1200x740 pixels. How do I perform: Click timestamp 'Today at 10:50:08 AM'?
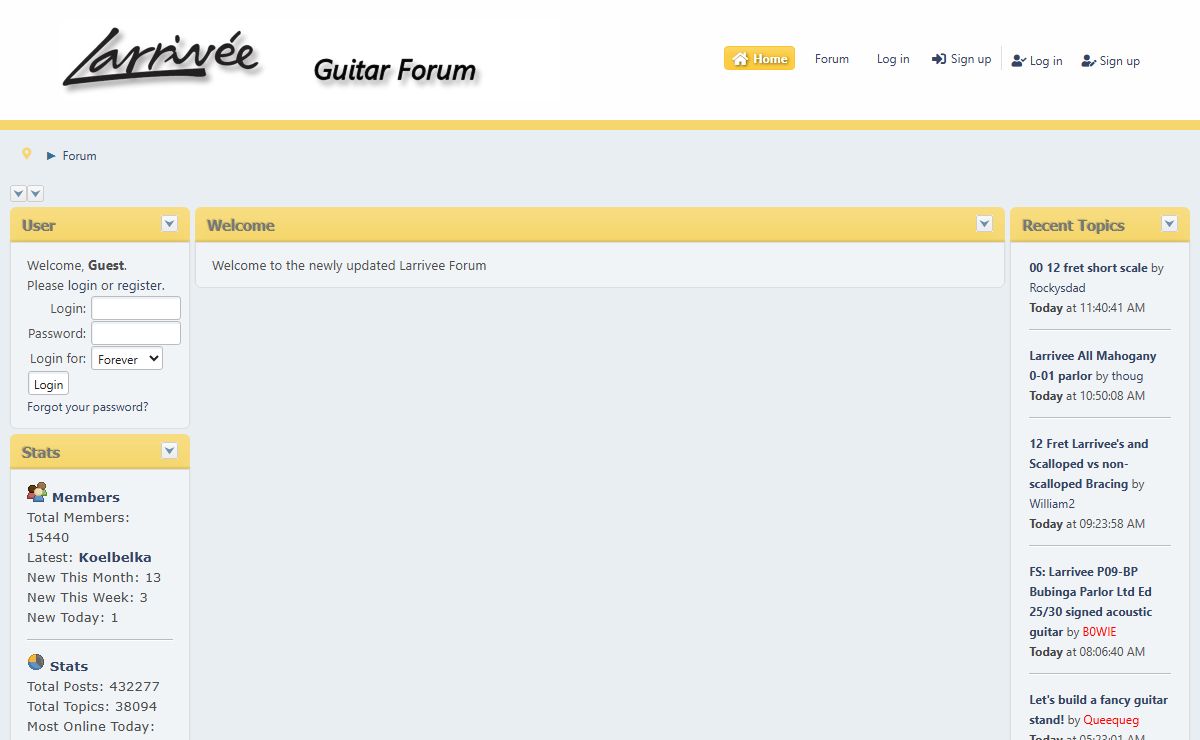[1087, 396]
